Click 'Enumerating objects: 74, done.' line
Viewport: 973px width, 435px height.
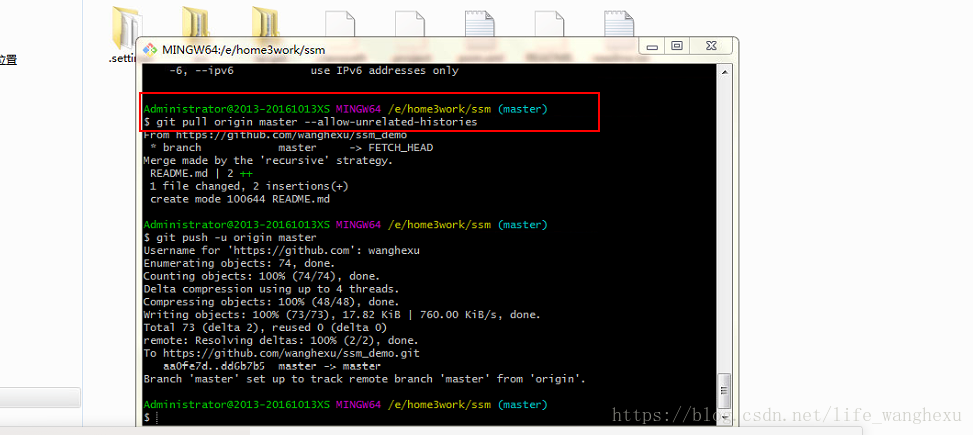(240, 264)
